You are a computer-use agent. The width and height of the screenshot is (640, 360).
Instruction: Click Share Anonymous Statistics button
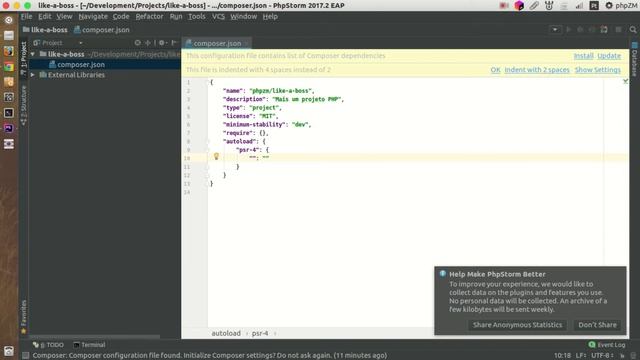point(517,325)
